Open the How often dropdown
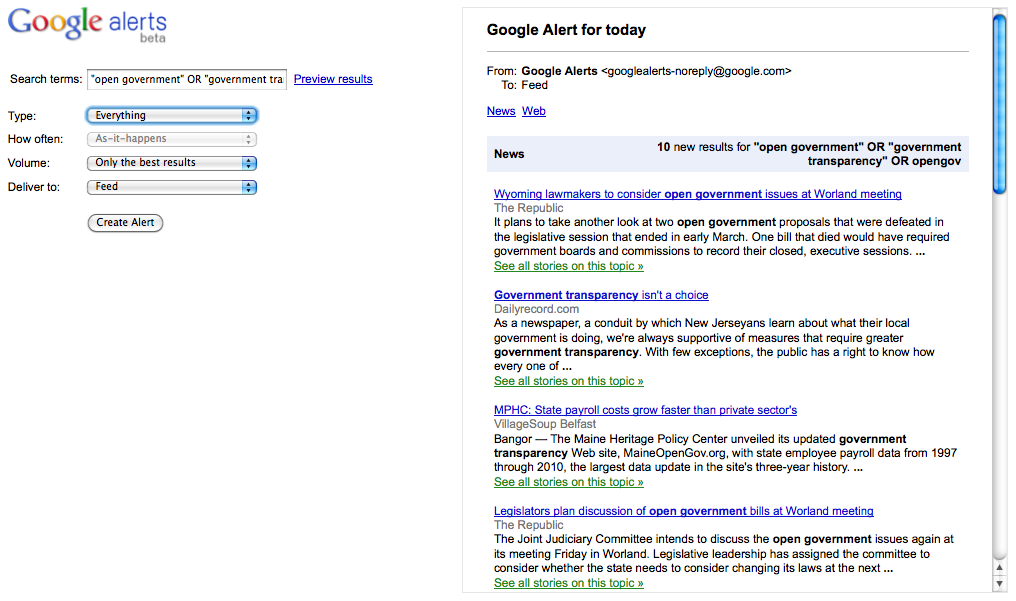The image size is (1016, 601). (x=172, y=139)
